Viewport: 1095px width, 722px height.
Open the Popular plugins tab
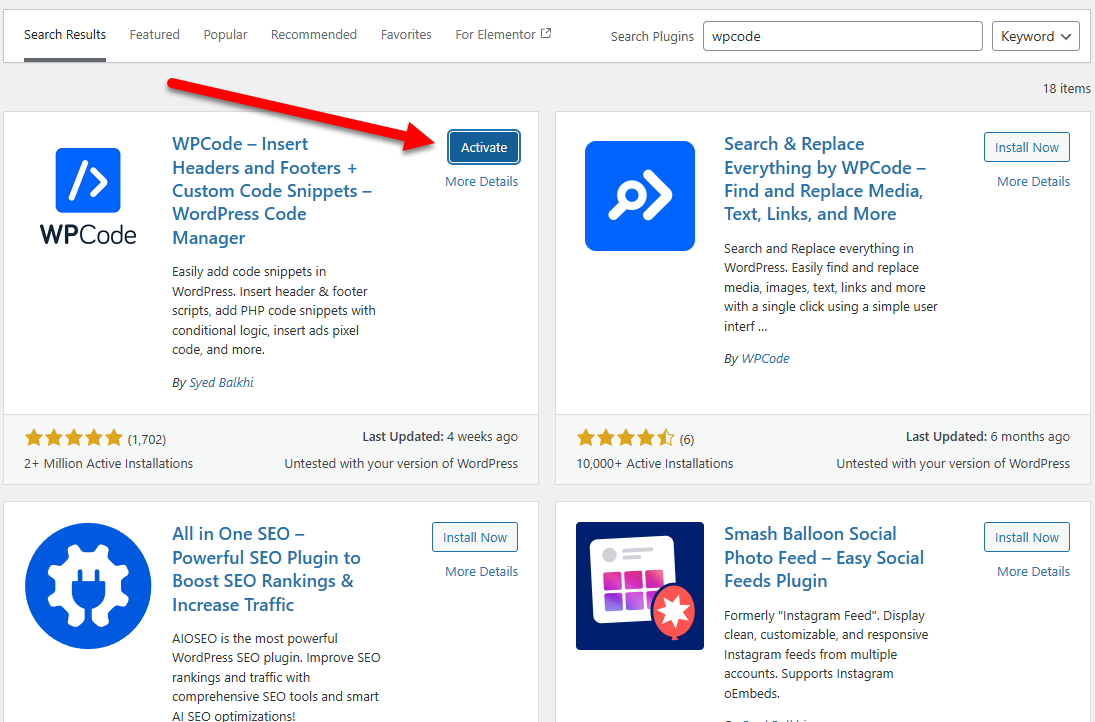pyautogui.click(x=226, y=34)
